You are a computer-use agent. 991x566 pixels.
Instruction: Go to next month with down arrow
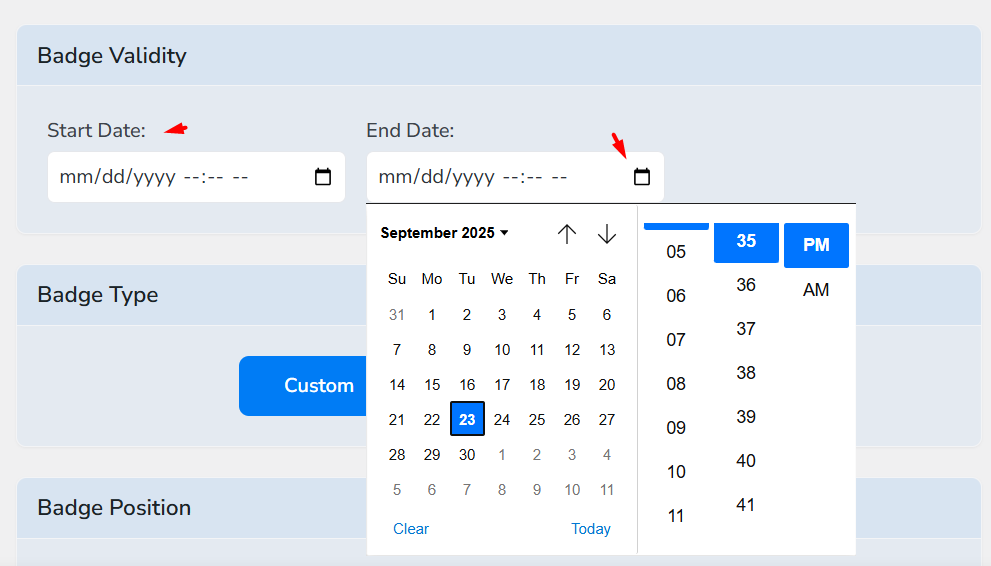[607, 234]
